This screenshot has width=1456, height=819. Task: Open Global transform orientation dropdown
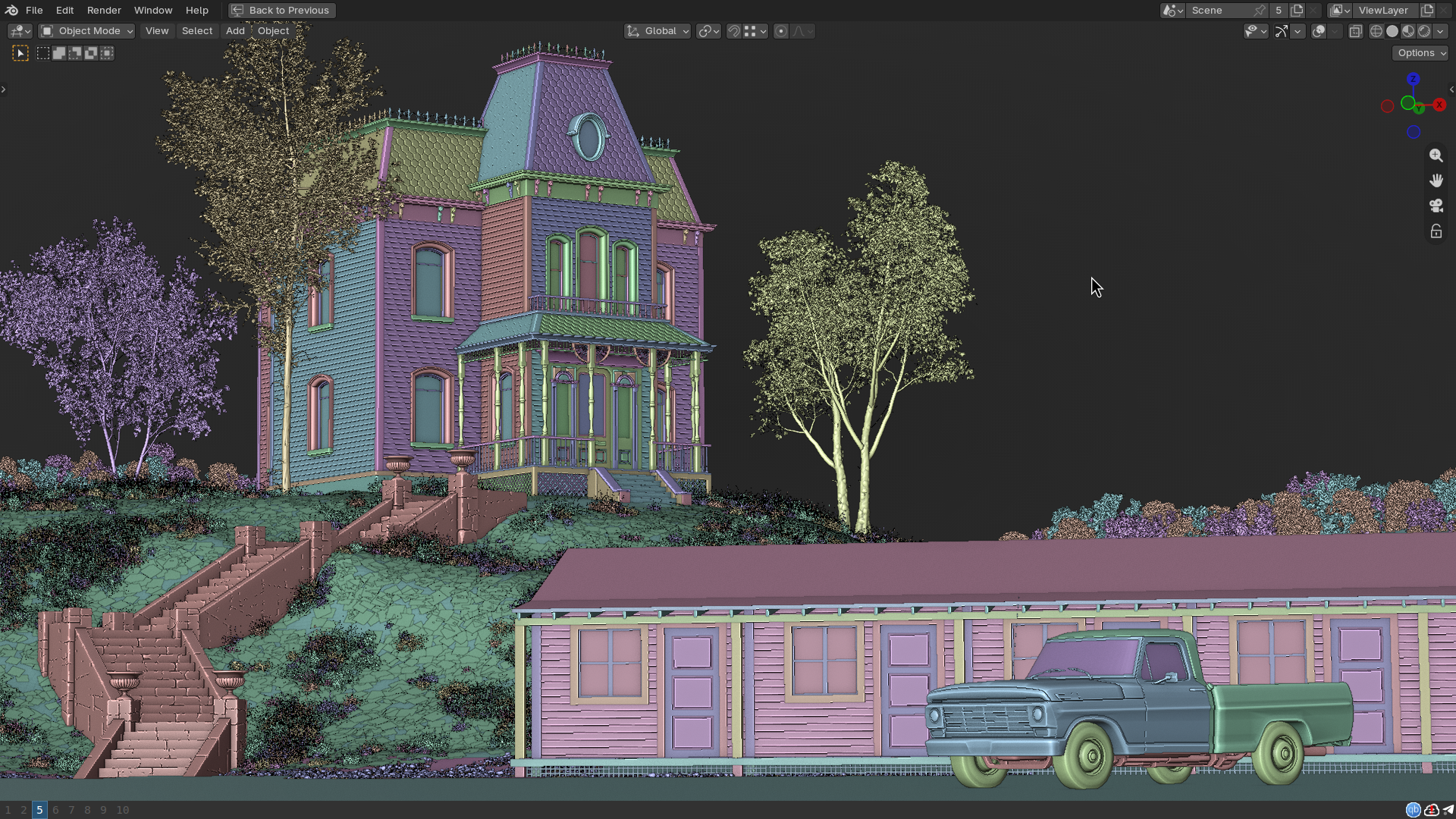(x=657, y=31)
